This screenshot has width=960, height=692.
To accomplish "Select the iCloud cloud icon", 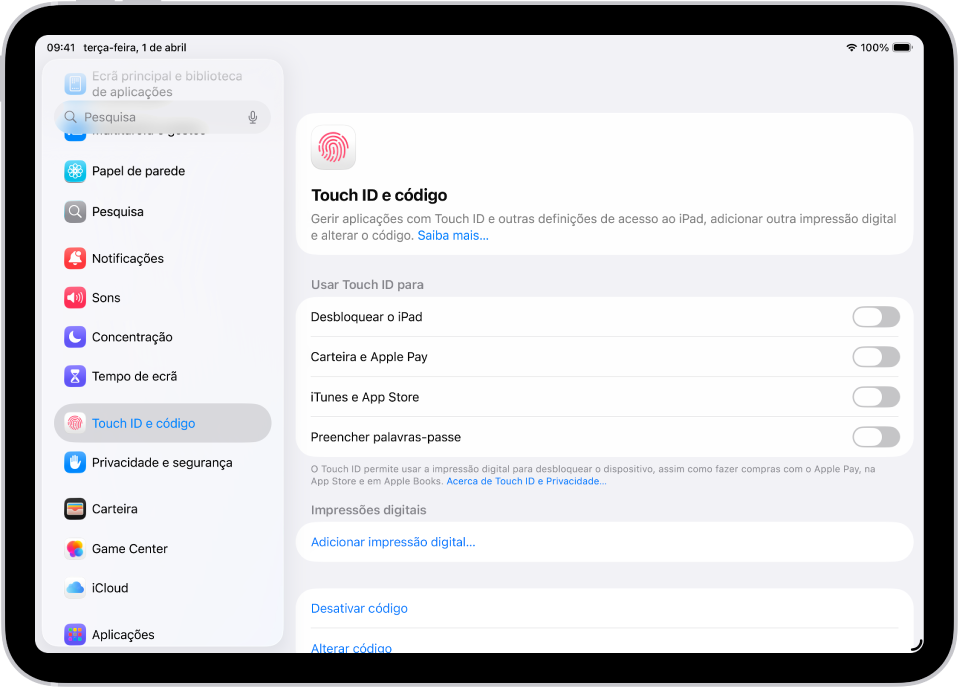I will pos(74,588).
